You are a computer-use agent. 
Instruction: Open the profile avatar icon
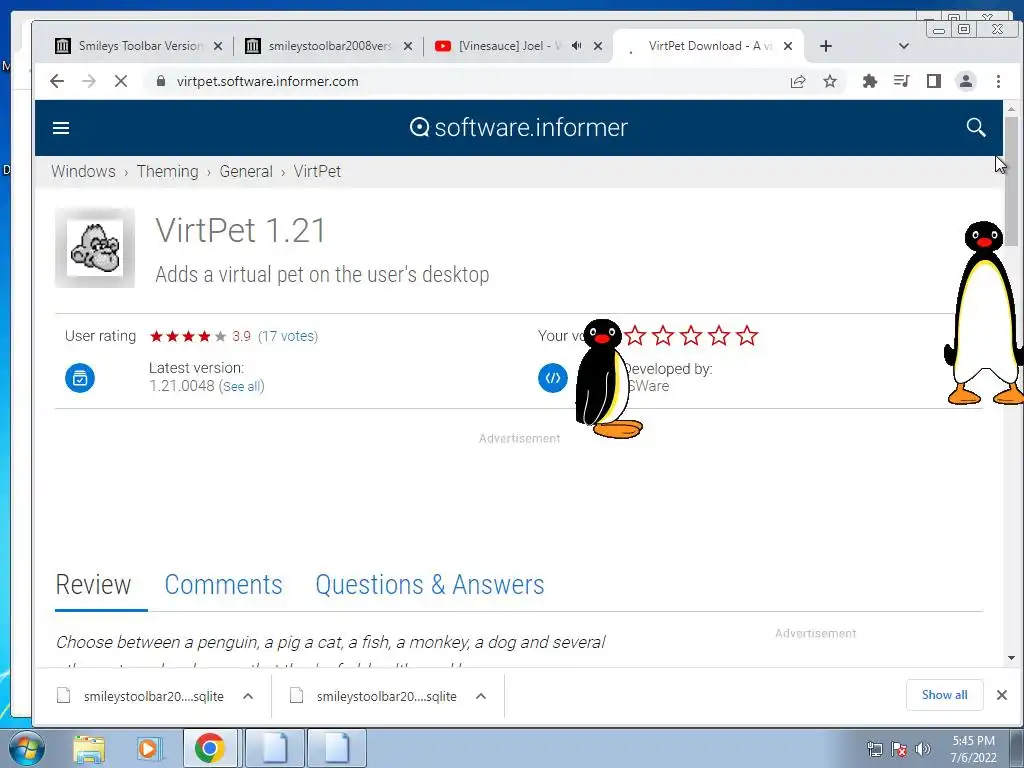tap(966, 81)
